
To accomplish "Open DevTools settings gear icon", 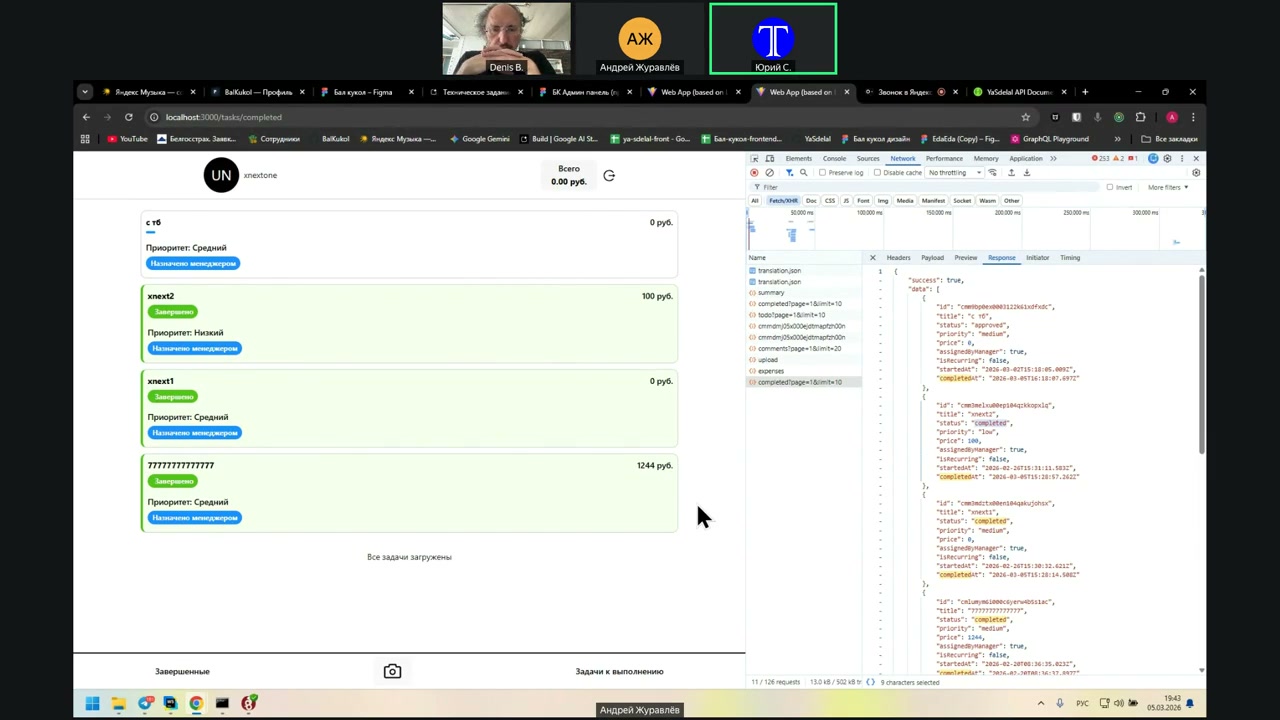I will (x=1167, y=159).
